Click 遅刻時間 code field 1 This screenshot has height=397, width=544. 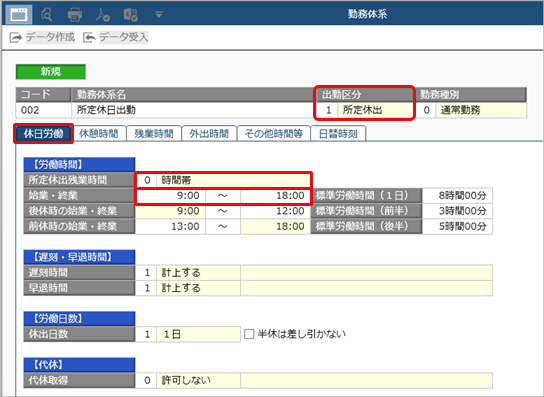click(146, 273)
